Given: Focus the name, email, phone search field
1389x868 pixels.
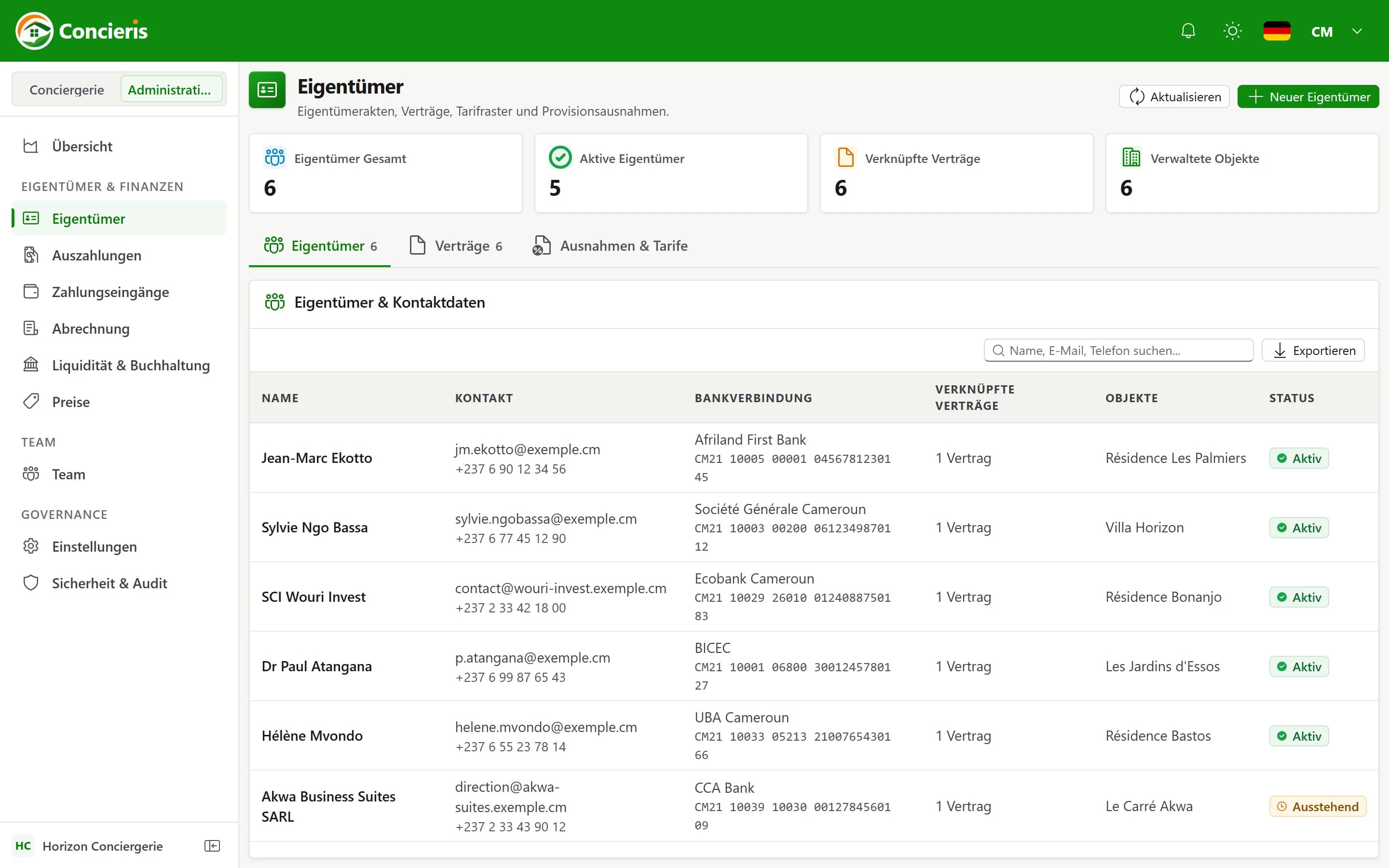Looking at the screenshot, I should coord(1118,350).
